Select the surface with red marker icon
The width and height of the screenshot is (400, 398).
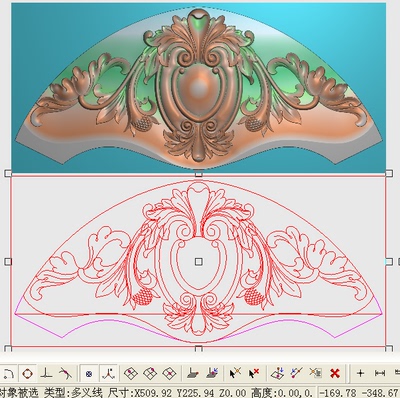192,373
